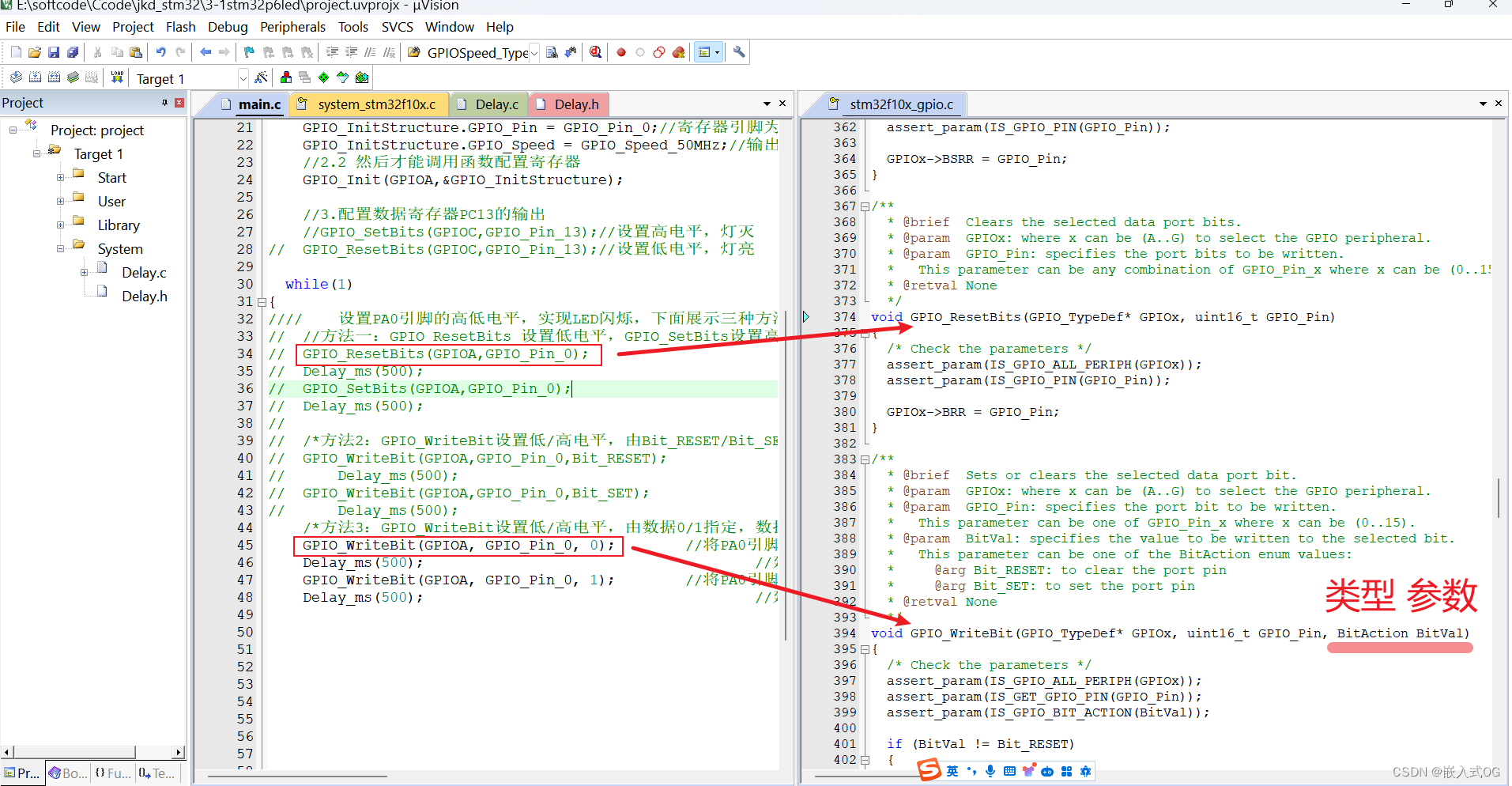
Task: Open the Project menu
Action: click(133, 27)
